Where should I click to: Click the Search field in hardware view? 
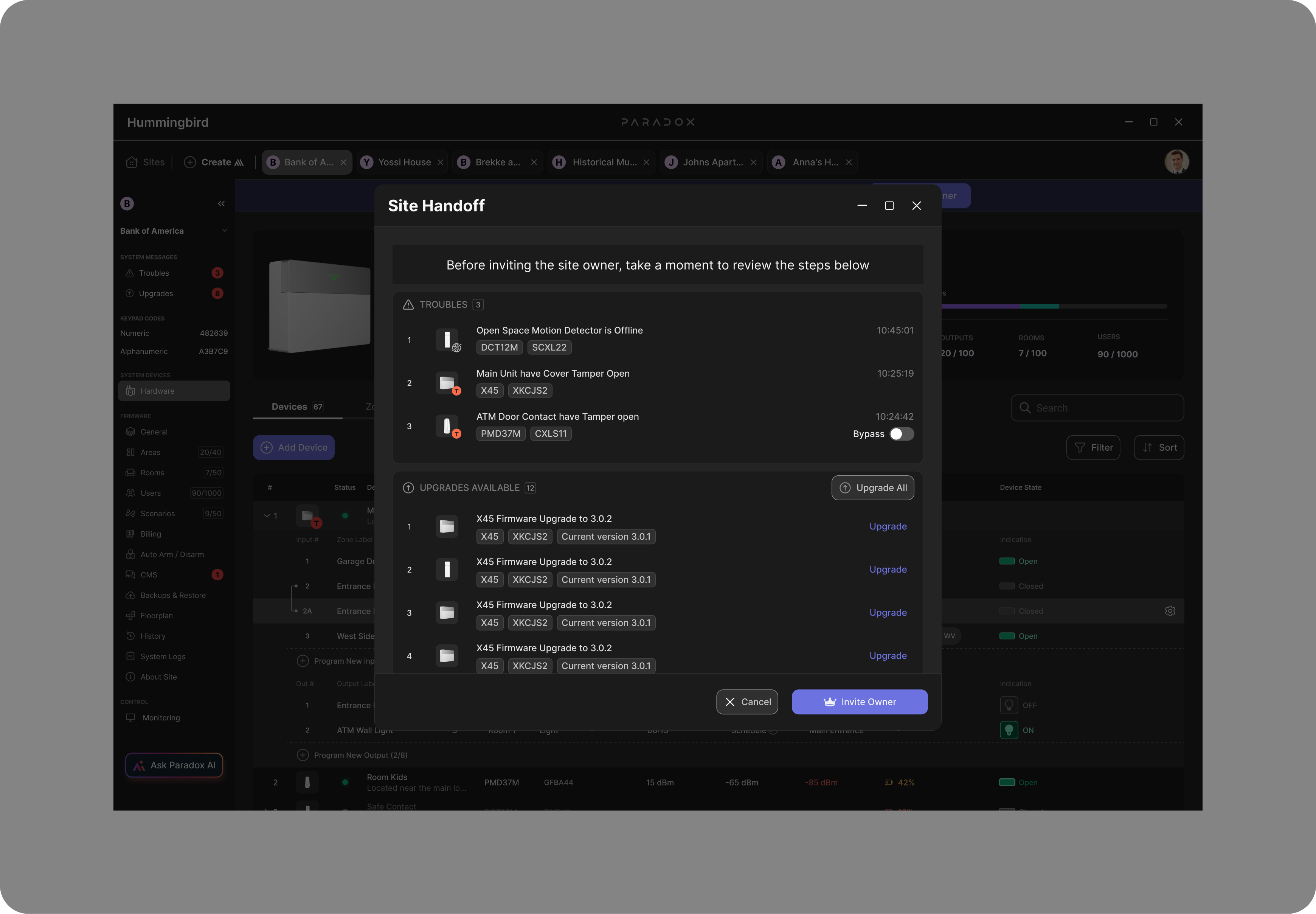click(1097, 408)
